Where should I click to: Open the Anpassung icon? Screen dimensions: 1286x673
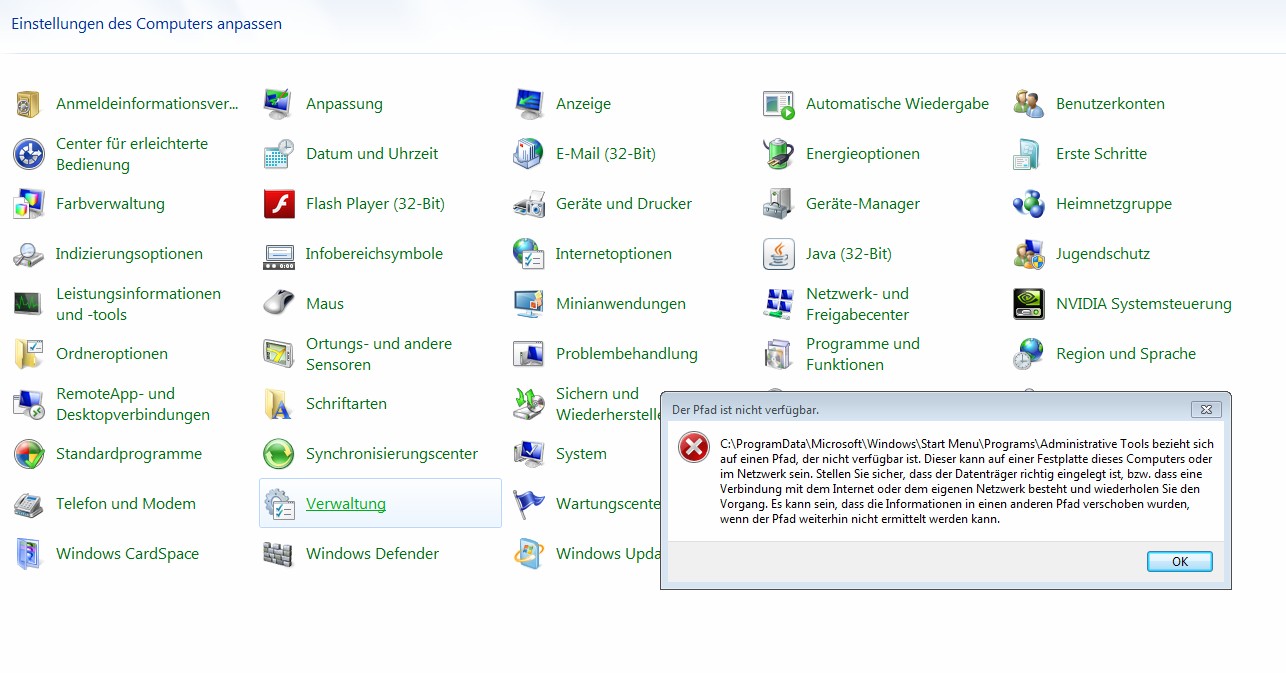pyautogui.click(x=278, y=103)
